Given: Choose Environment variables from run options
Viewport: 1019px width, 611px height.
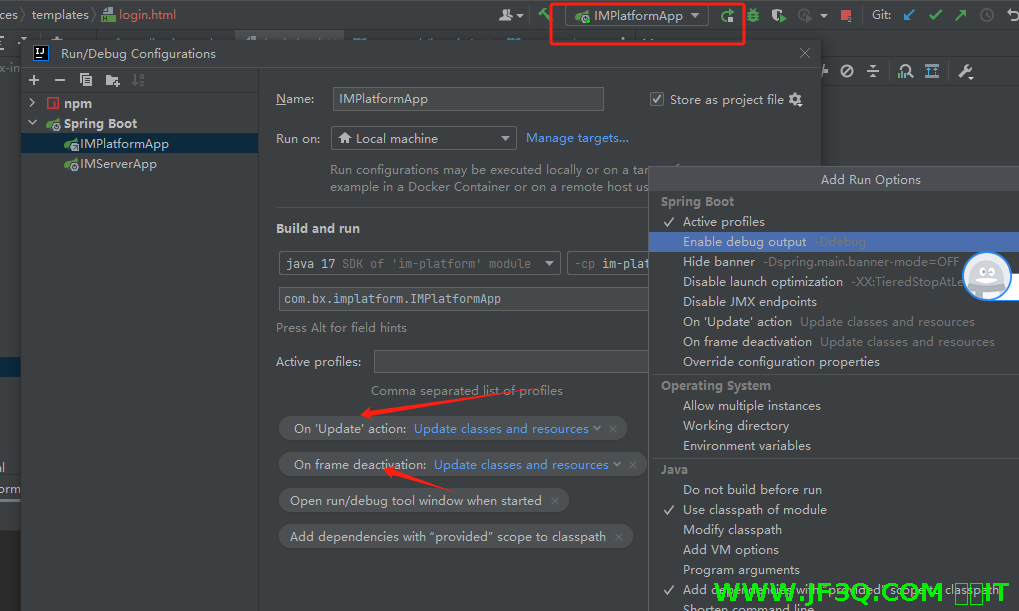Looking at the screenshot, I should (x=746, y=446).
